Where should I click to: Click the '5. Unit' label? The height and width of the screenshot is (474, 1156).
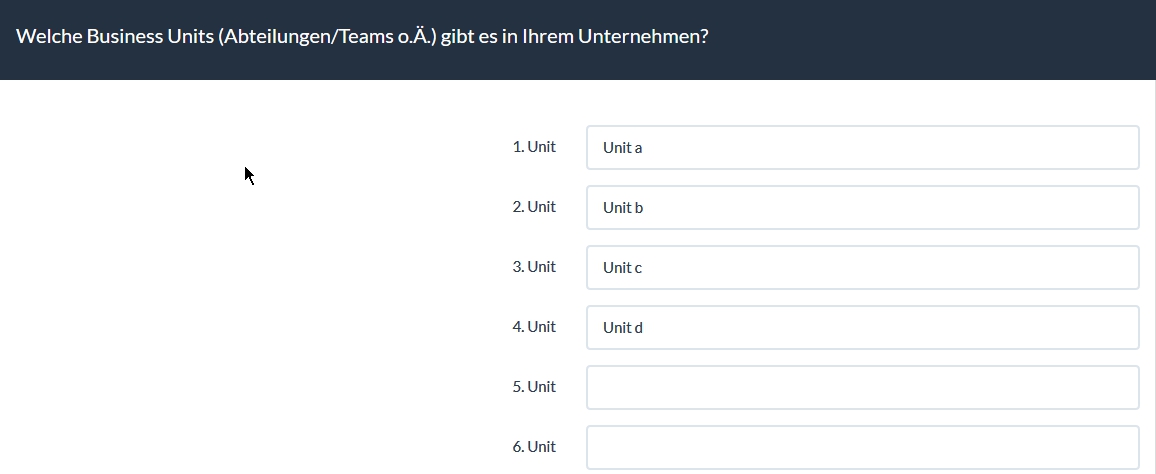pyautogui.click(x=534, y=387)
